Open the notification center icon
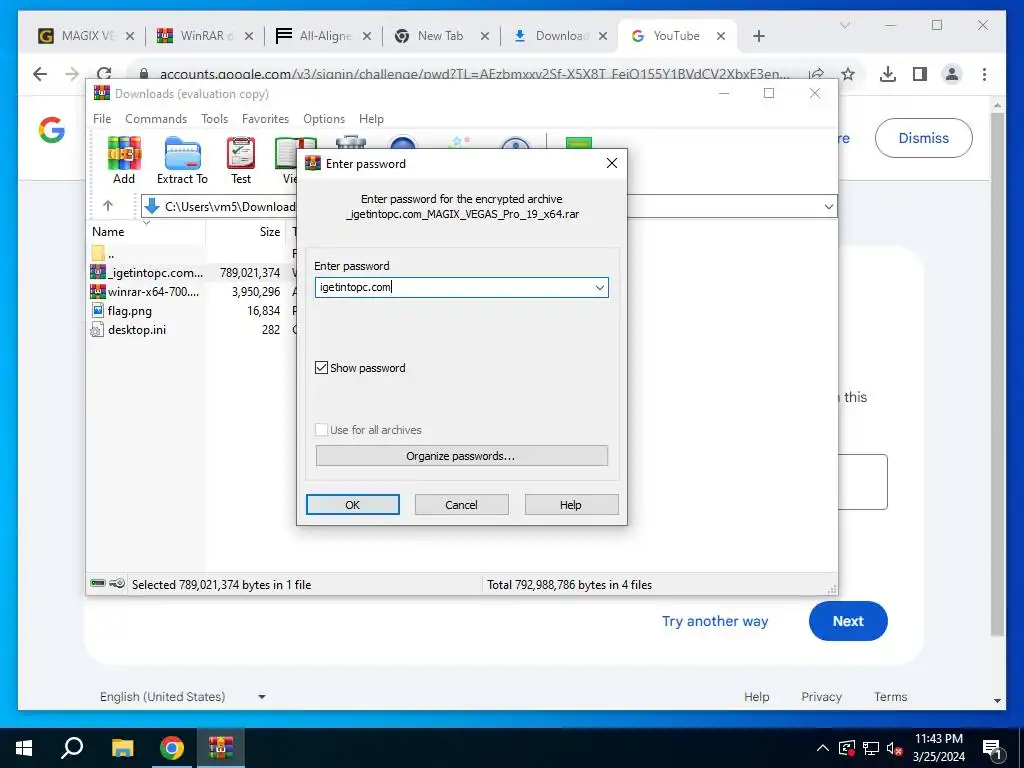Viewport: 1024px width, 768px height. coord(992,748)
